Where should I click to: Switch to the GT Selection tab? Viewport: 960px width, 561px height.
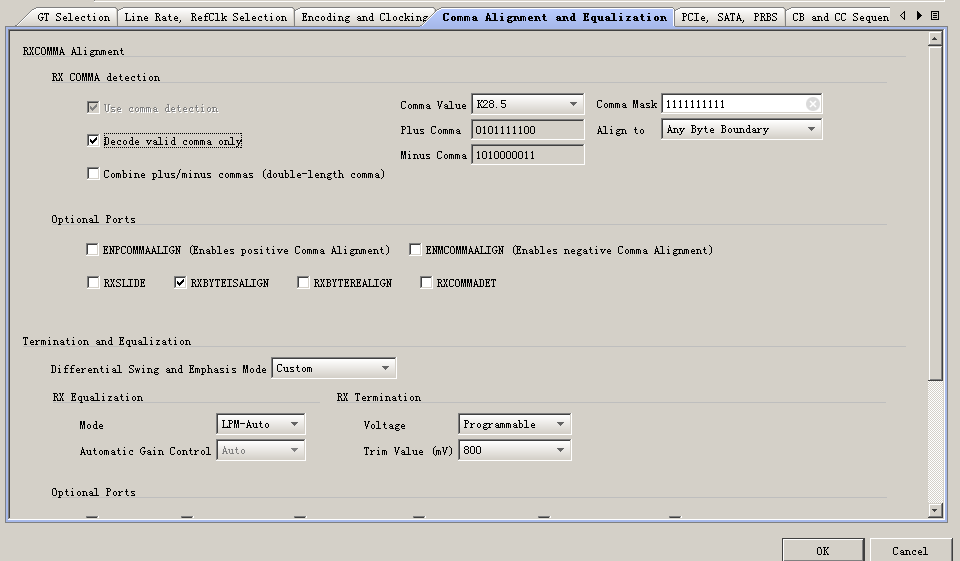click(x=73, y=17)
